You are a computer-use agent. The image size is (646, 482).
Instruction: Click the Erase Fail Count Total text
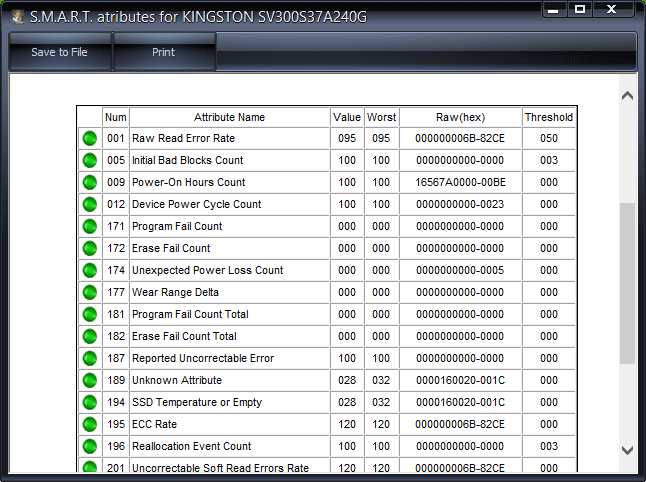184,337
